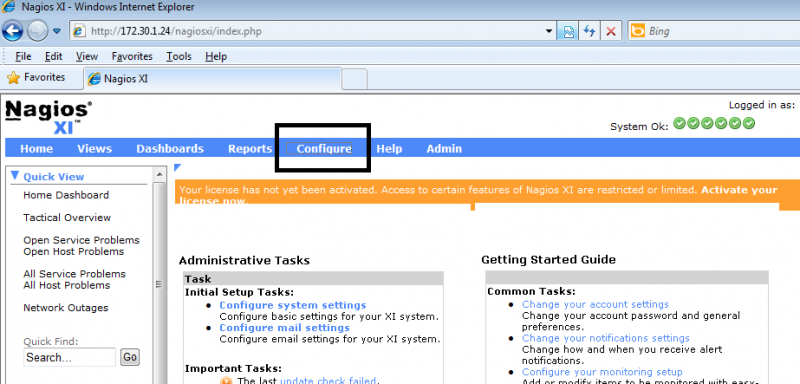Click the sidebar scrollbar up arrow
Viewport: 800px width, 384px height.
coord(159,174)
